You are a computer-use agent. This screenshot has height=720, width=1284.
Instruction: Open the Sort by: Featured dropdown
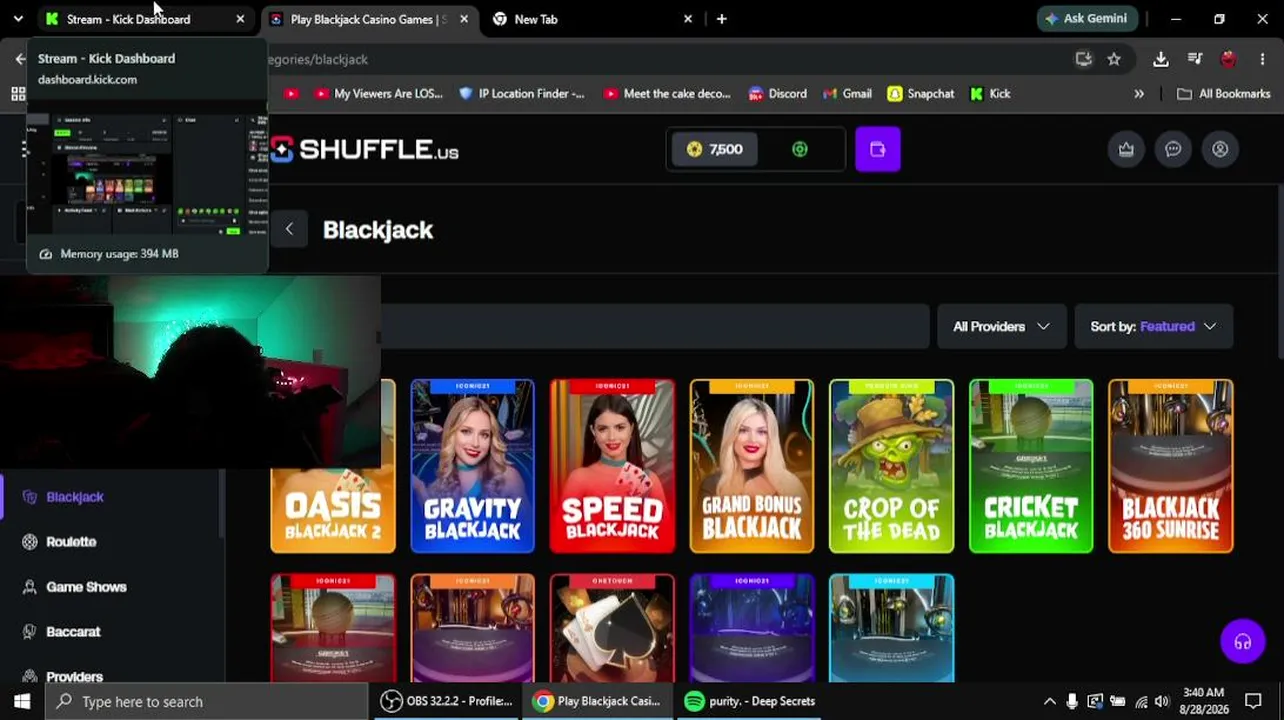pos(1154,327)
